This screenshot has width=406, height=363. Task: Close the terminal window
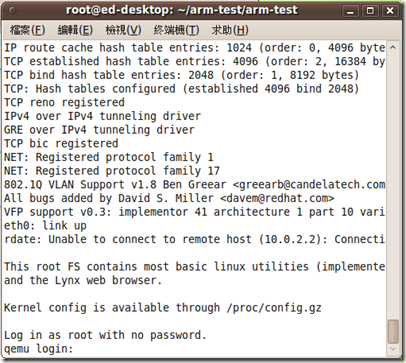(390, 11)
